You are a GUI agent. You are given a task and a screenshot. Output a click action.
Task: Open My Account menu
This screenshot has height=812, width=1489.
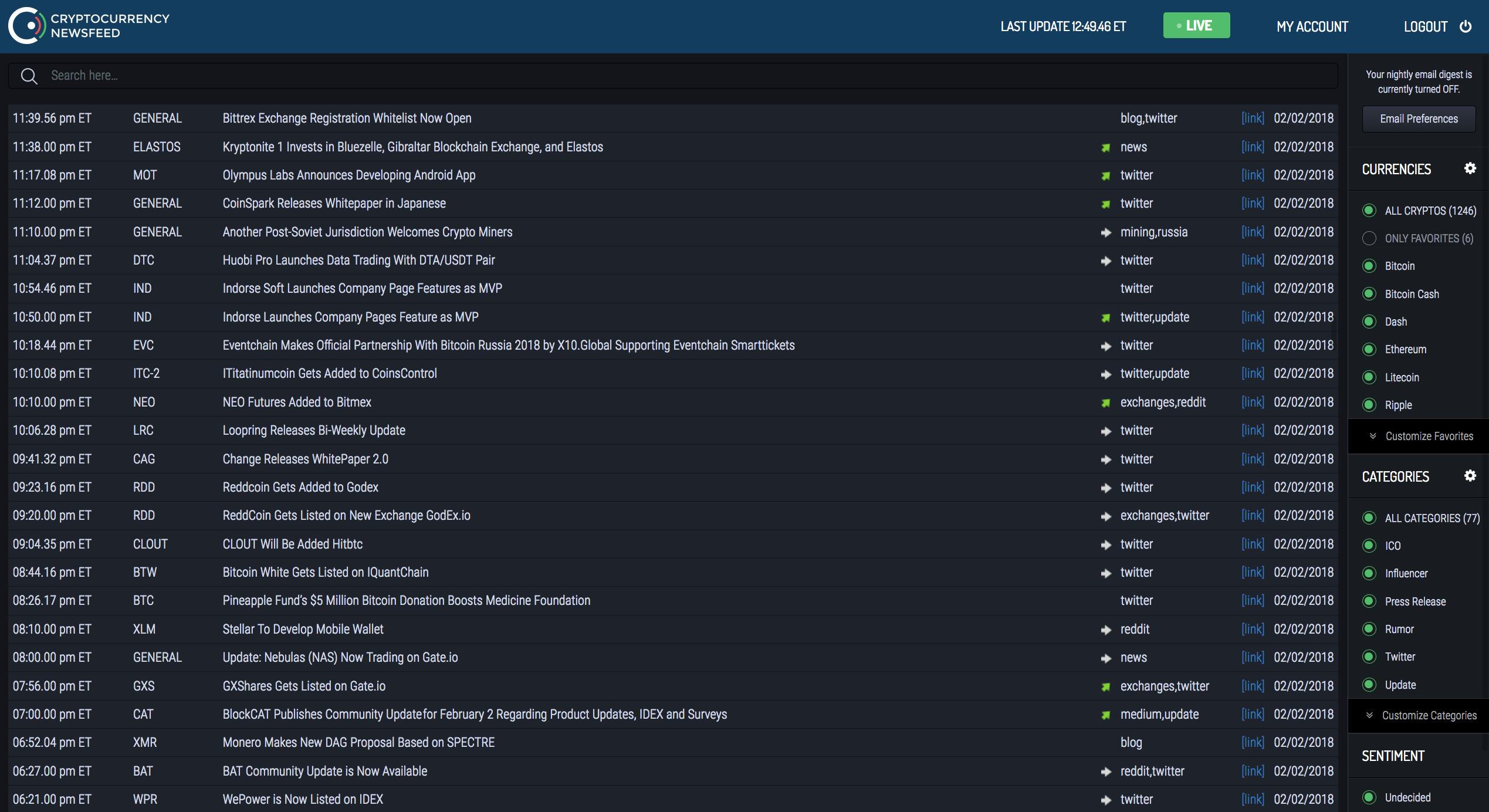pos(1312,26)
